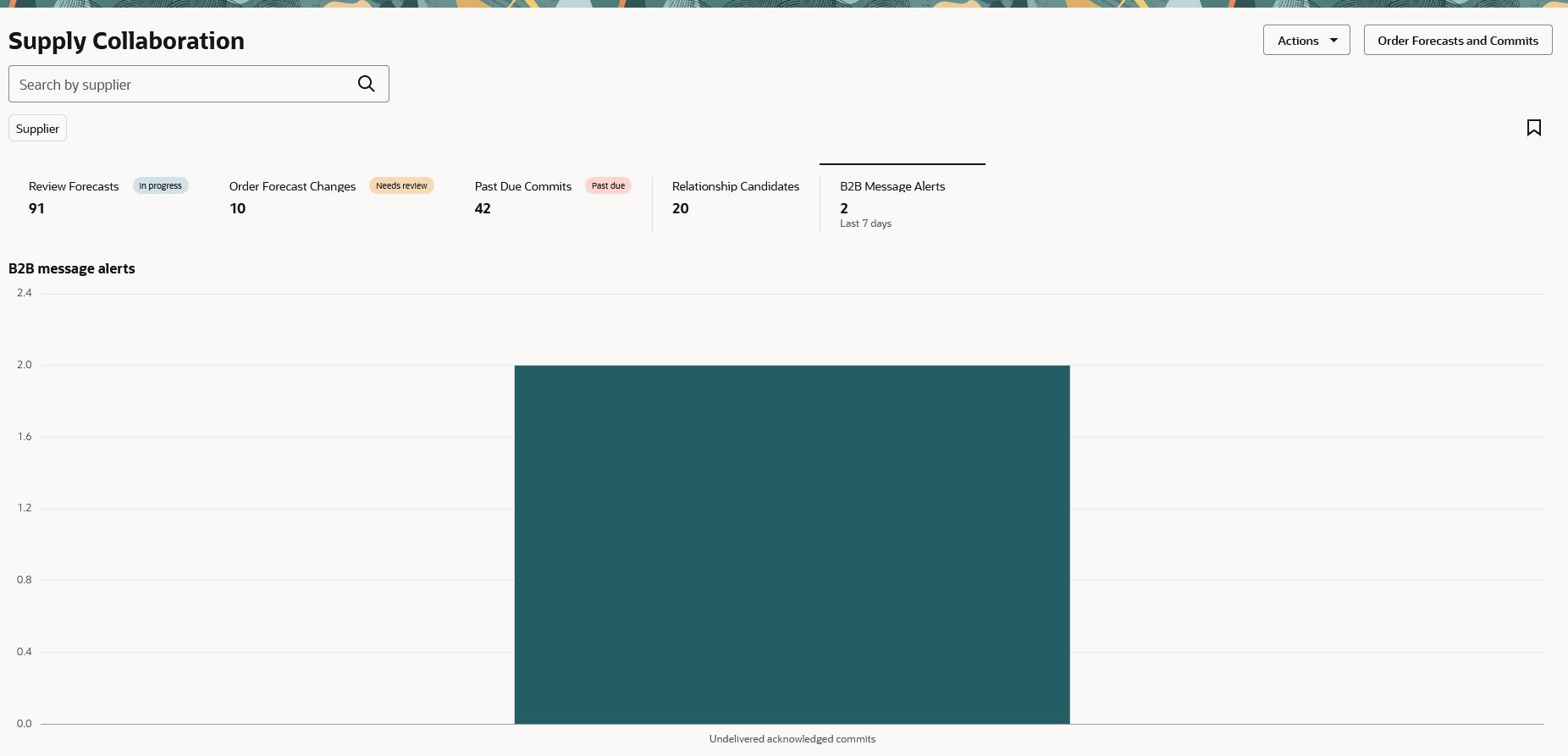Click the Needs review badge
1568x756 pixels.
click(x=401, y=185)
